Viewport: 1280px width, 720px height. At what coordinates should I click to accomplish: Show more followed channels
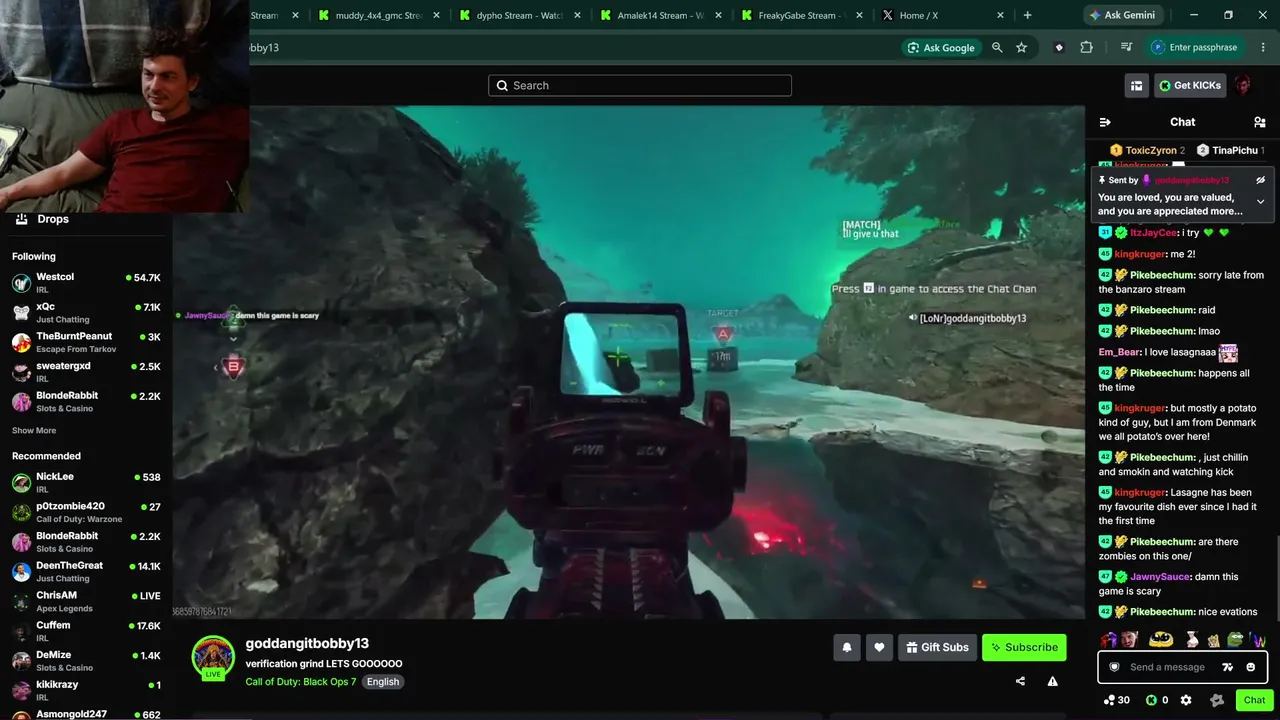[x=34, y=430]
